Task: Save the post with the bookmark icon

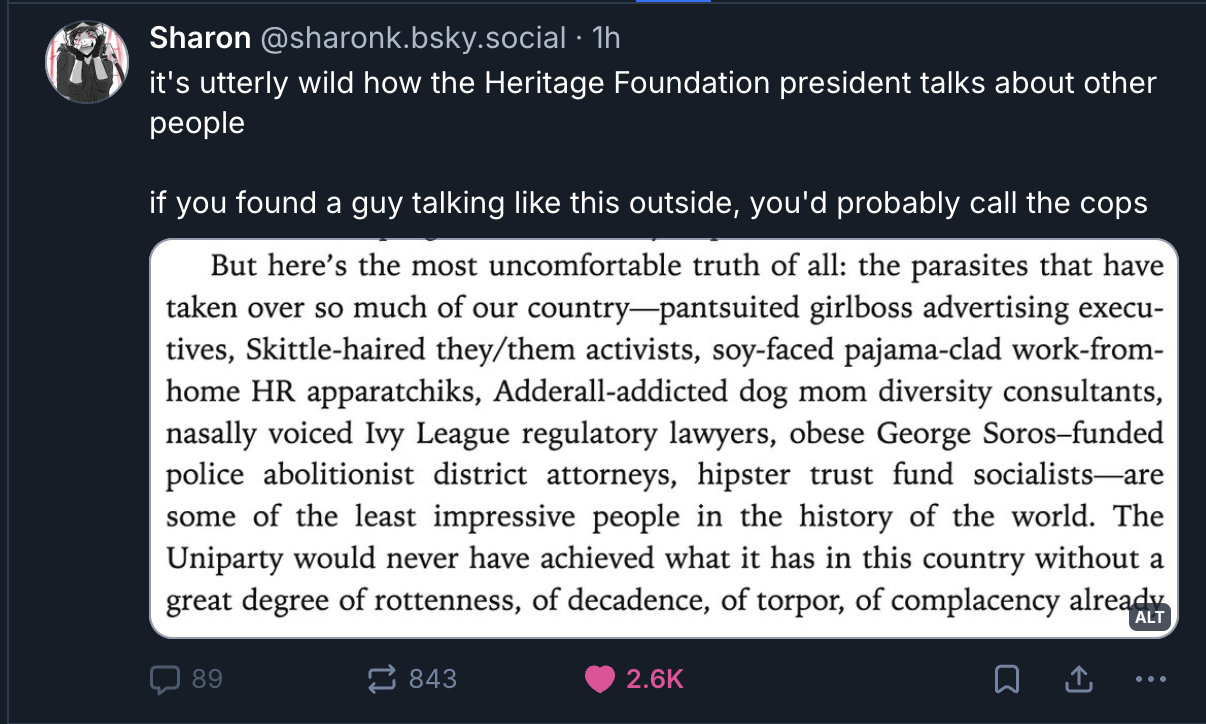Action: [1006, 680]
